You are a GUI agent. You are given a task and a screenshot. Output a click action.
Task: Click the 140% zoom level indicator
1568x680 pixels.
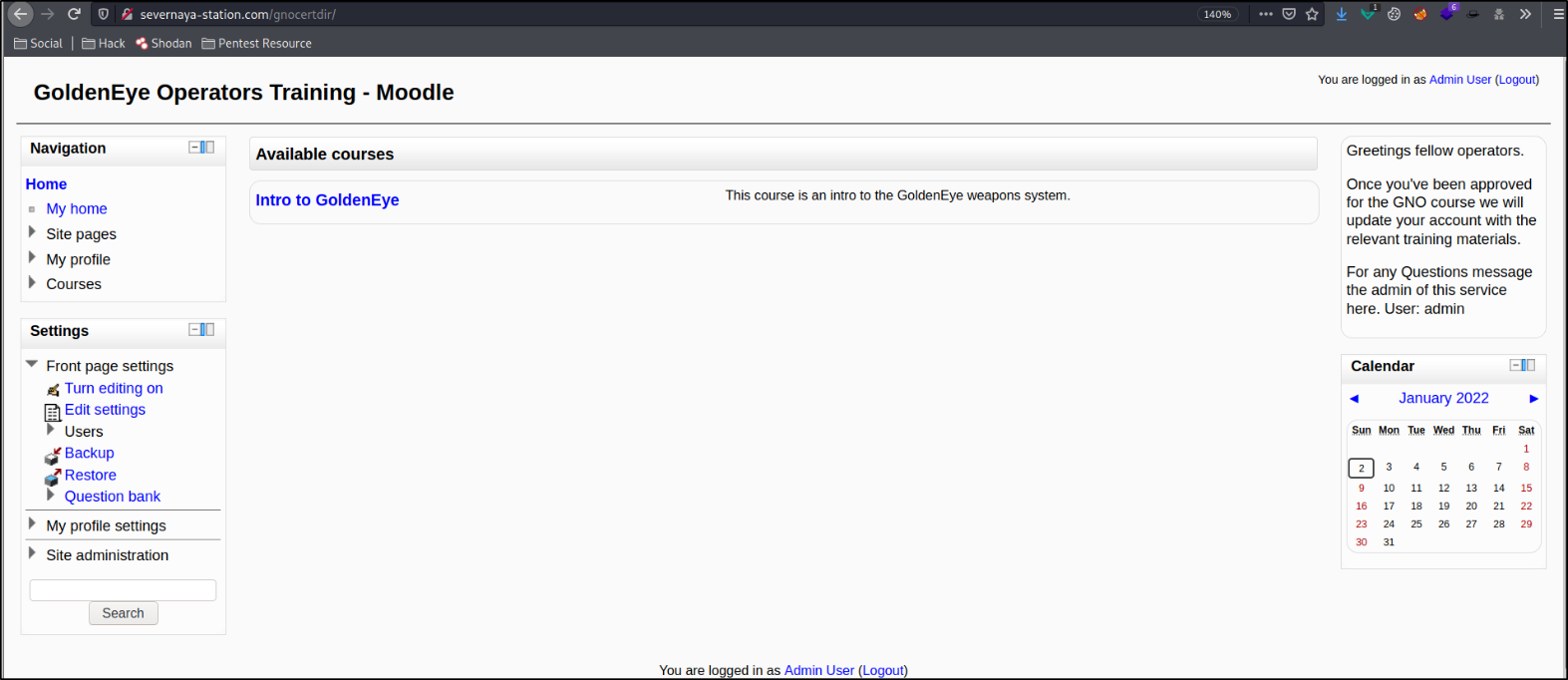tap(1217, 14)
